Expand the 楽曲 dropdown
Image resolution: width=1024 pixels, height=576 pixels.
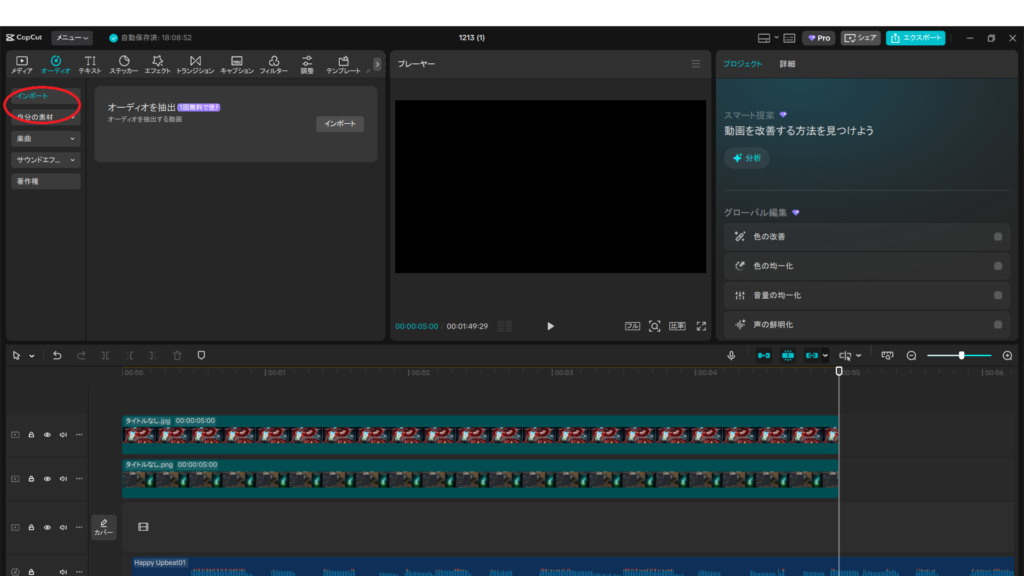click(46, 138)
